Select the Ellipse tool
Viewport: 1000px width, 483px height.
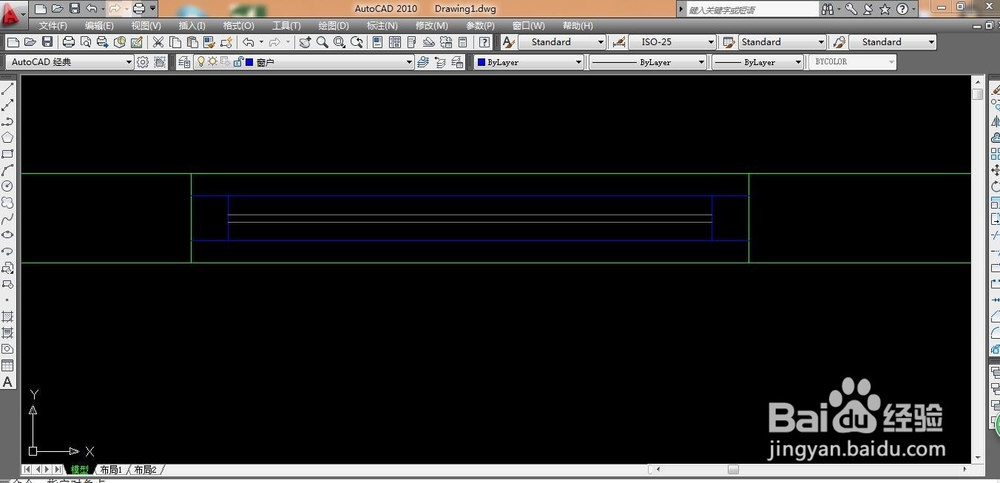pyautogui.click(x=8, y=235)
